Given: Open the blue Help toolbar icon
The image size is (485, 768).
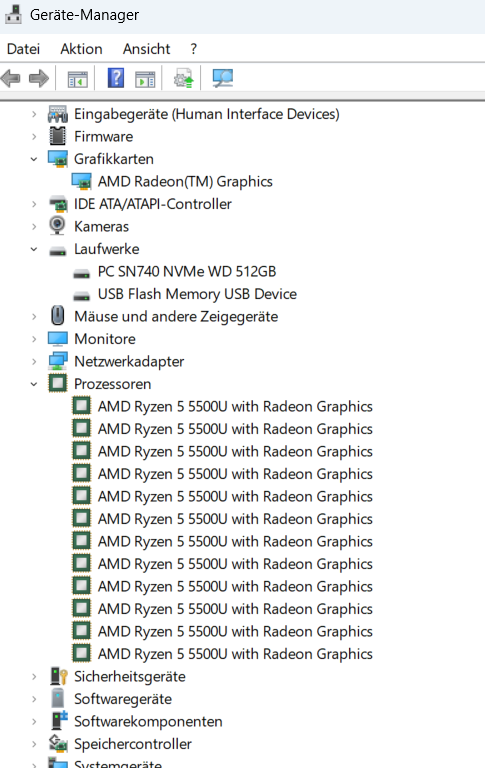Looking at the screenshot, I should point(116,78).
